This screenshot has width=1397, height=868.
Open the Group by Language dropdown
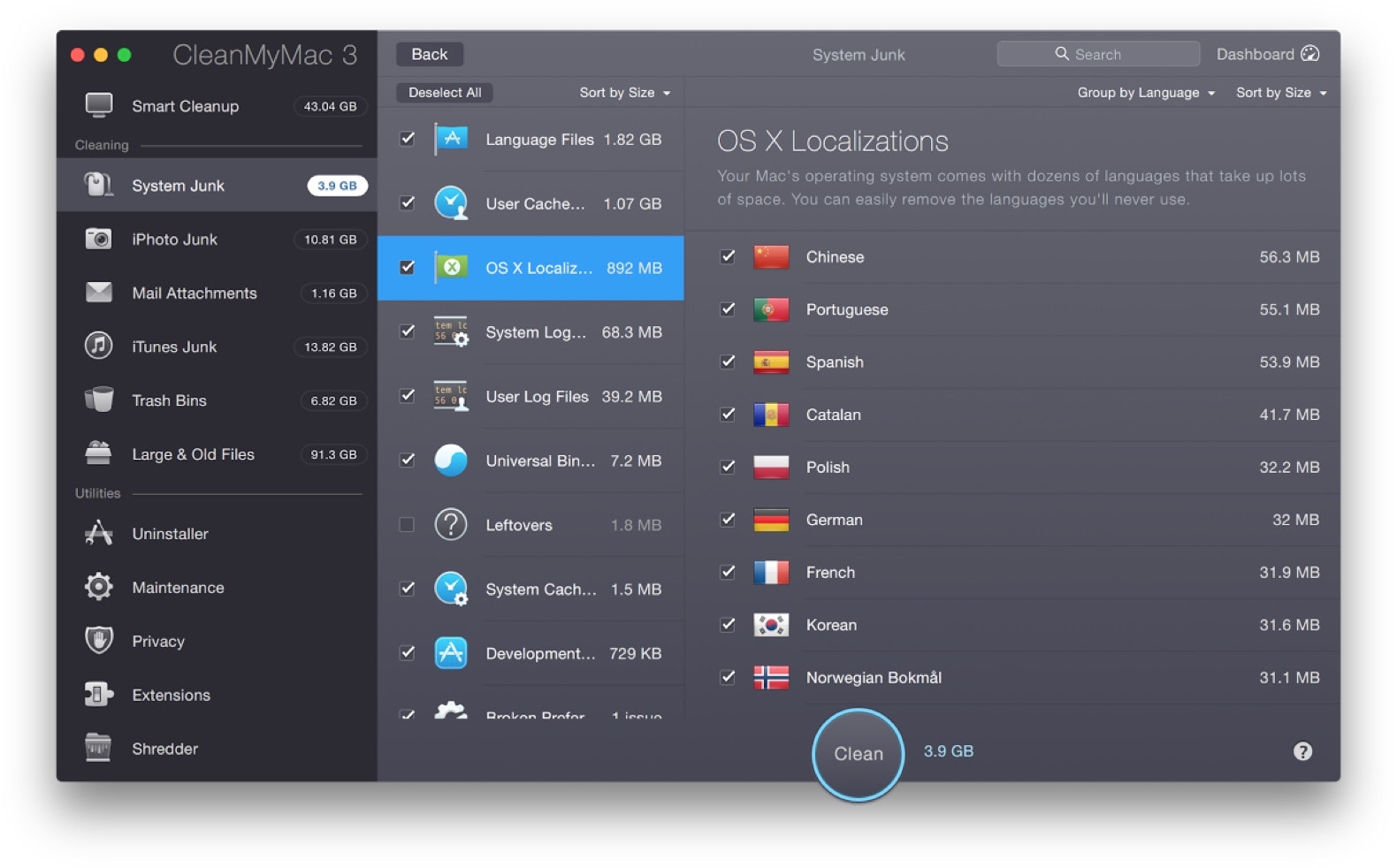[1146, 92]
